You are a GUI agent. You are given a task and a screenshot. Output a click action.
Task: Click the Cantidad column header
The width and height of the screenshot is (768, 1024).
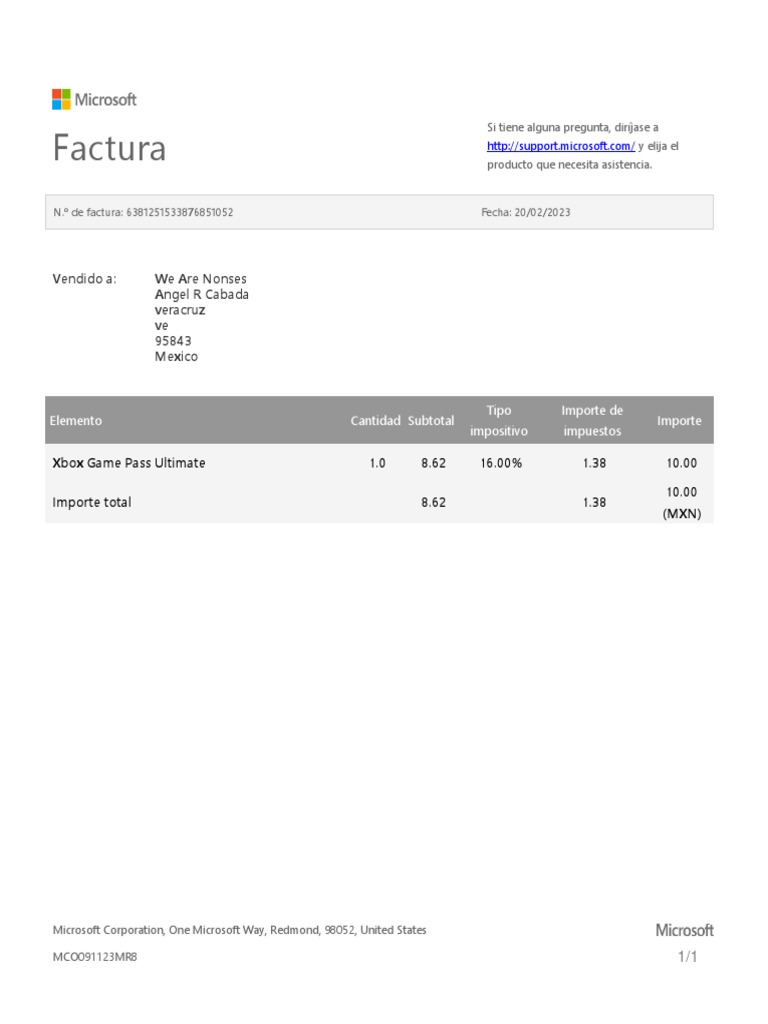(x=376, y=421)
